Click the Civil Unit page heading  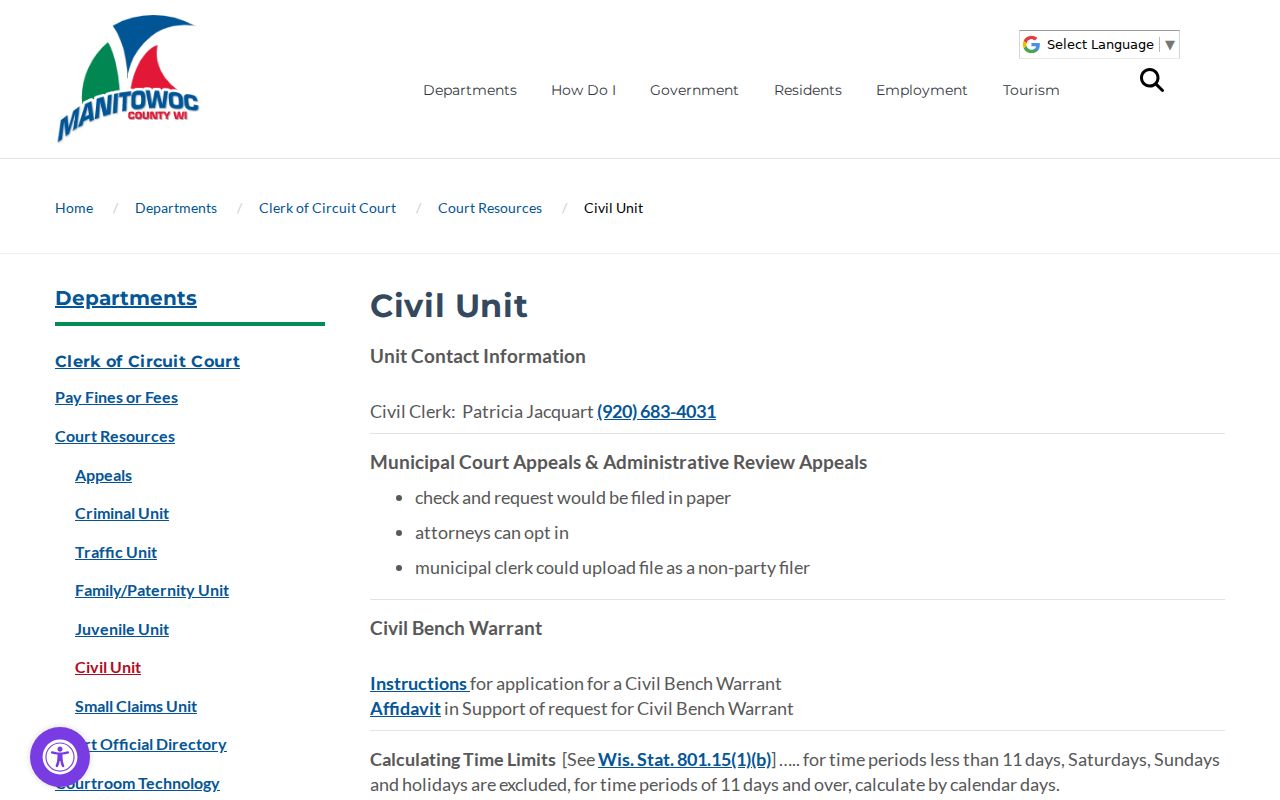coord(449,305)
